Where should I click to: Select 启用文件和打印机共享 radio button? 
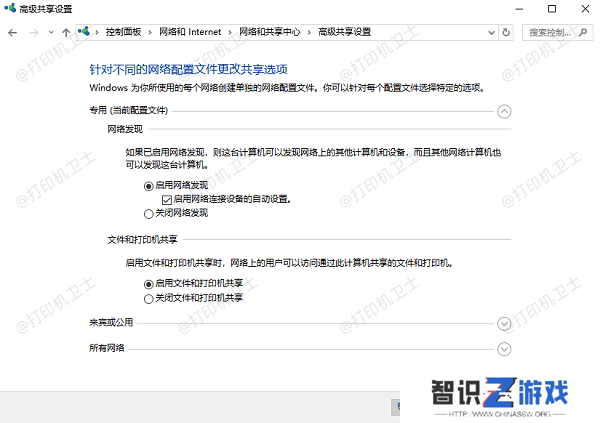click(x=148, y=284)
